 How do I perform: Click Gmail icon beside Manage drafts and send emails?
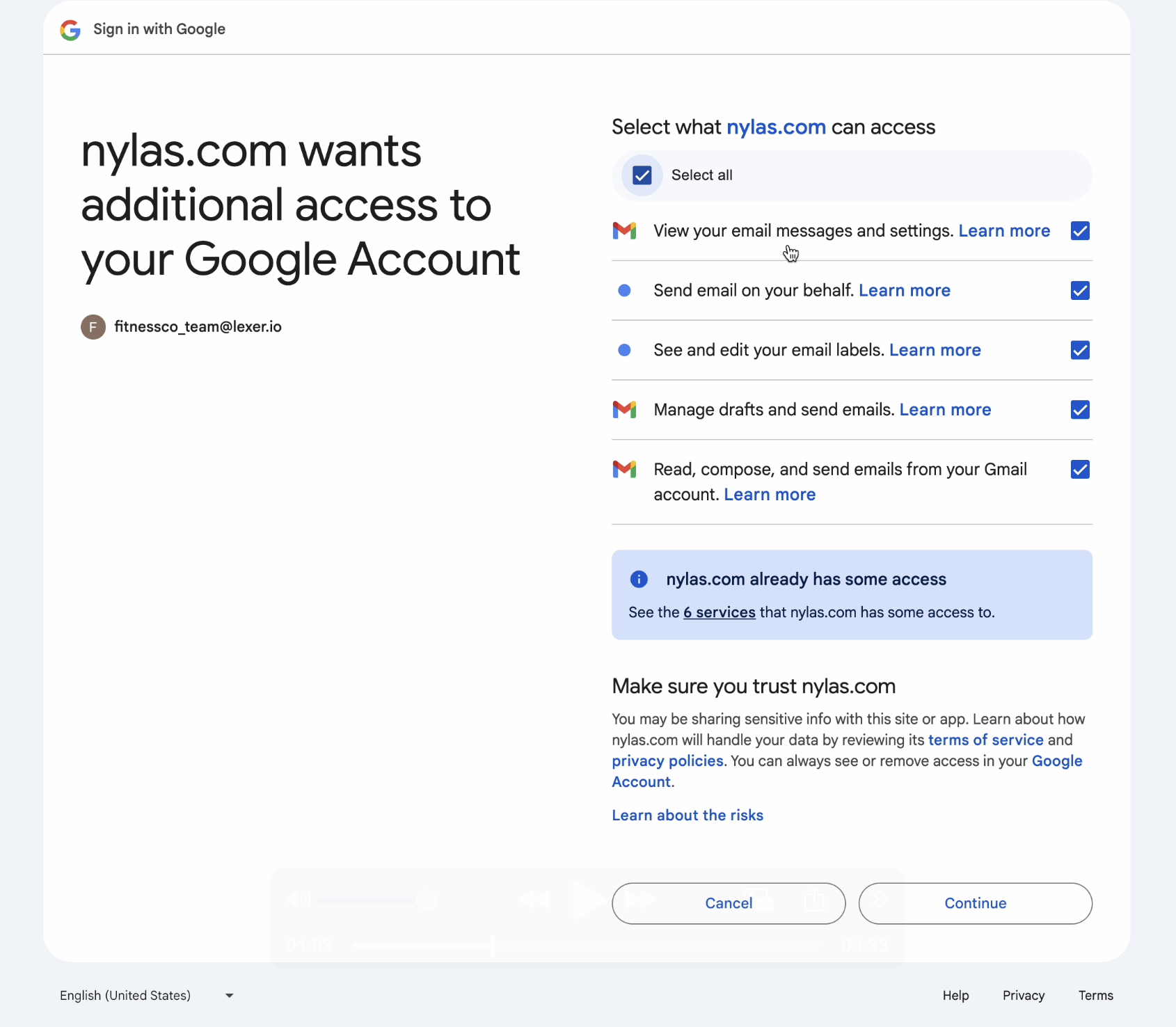624,410
